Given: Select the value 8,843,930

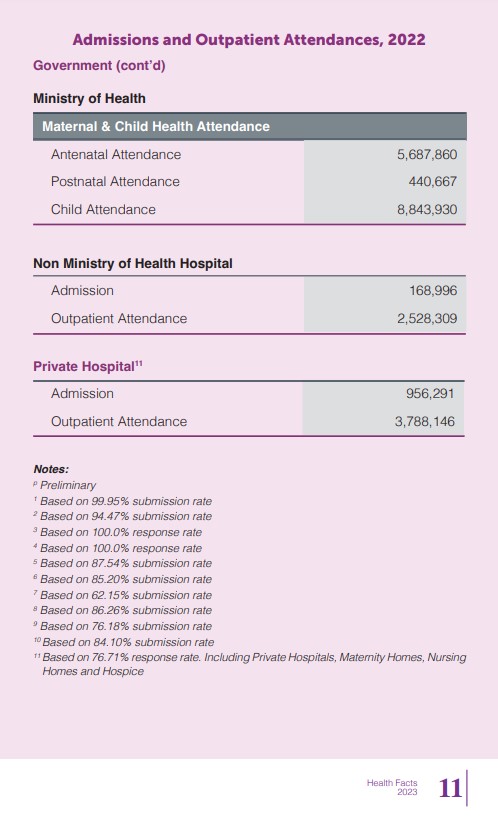Looking at the screenshot, I should (427, 209).
